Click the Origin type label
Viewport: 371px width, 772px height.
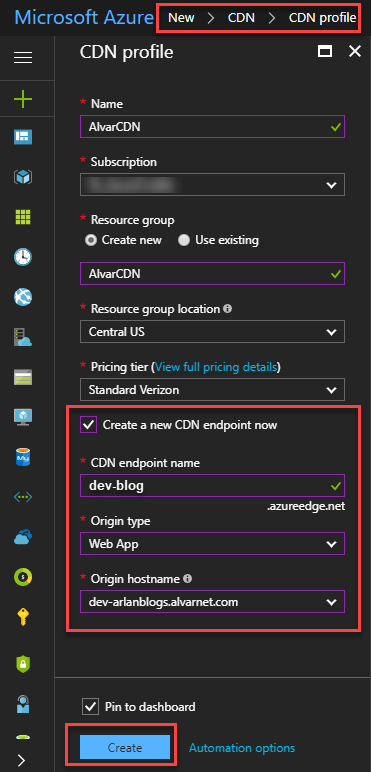[x=121, y=521]
